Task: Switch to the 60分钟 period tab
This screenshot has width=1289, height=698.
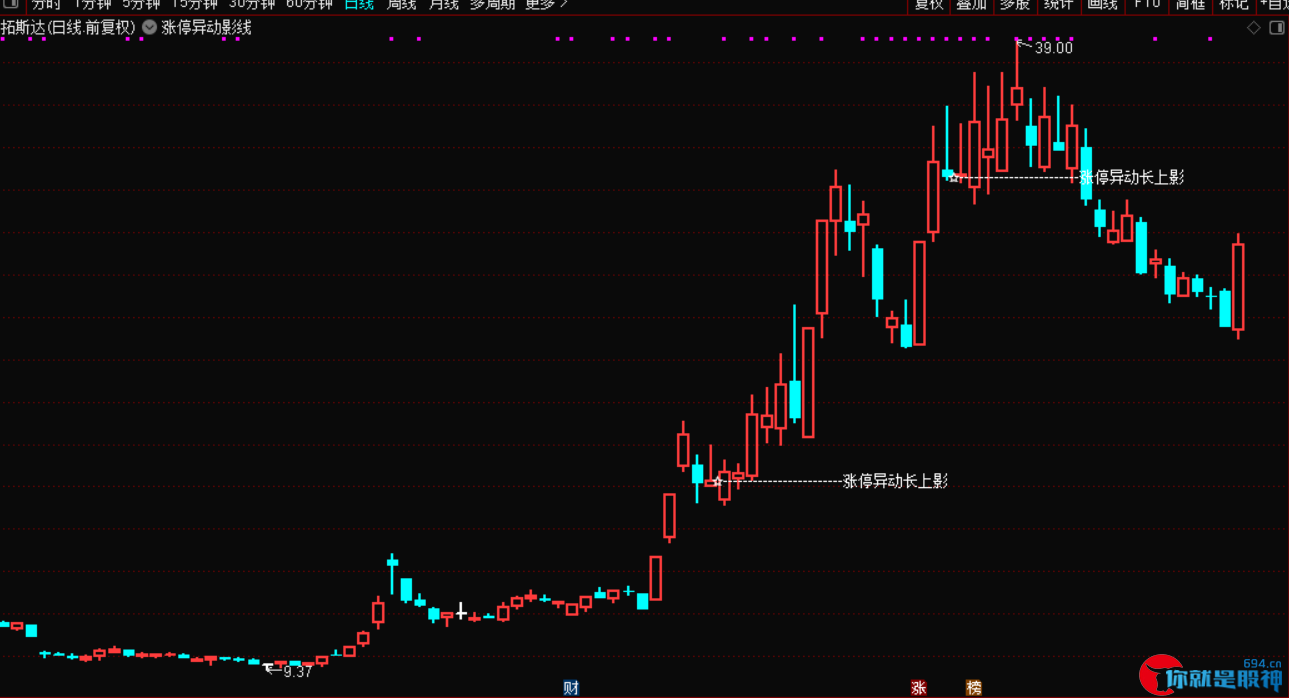Action: click(309, 4)
